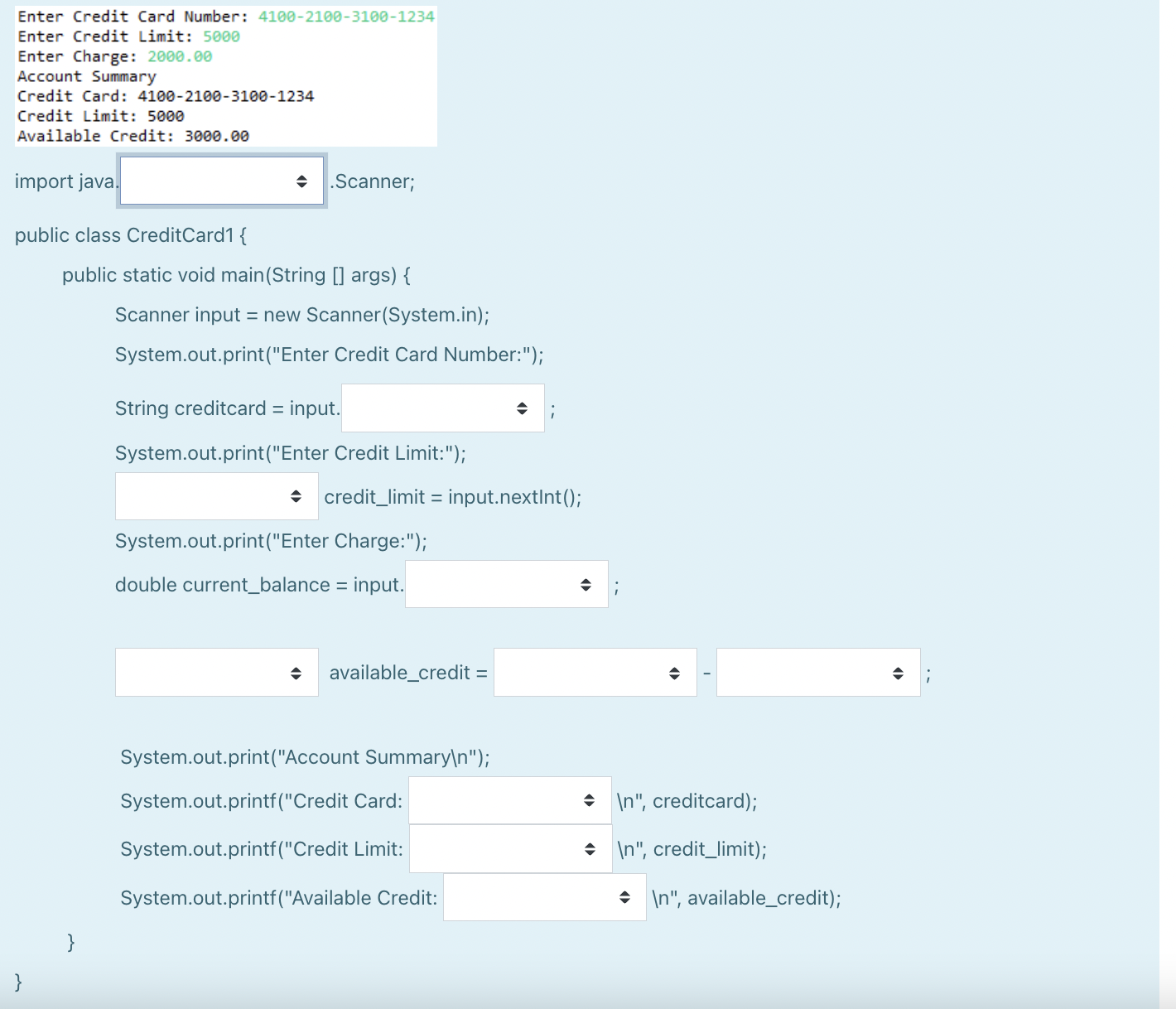Open format dropdown after 'Credit Limit:'
This screenshot has width=1176, height=1009.
(x=511, y=848)
